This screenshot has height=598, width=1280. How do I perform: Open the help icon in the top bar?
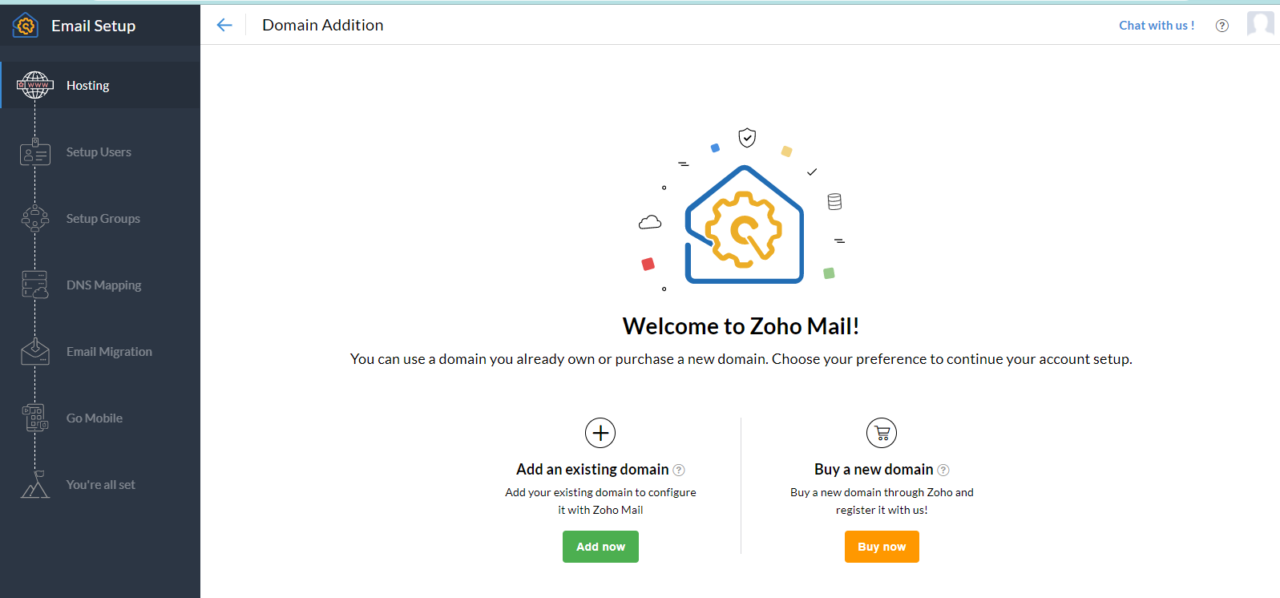[x=1221, y=25]
